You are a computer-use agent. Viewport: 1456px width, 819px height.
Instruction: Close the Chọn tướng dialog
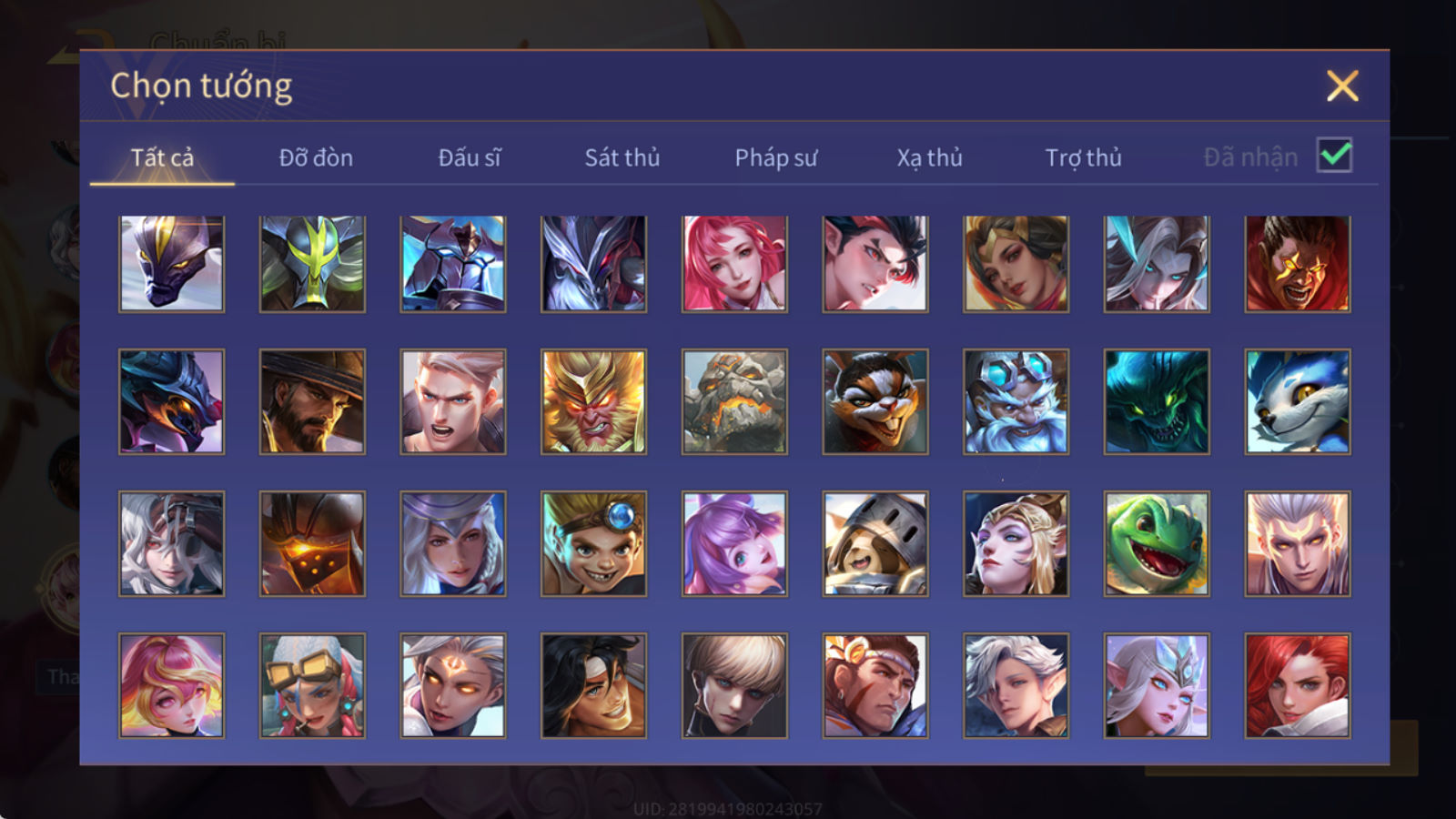pyautogui.click(x=1342, y=86)
